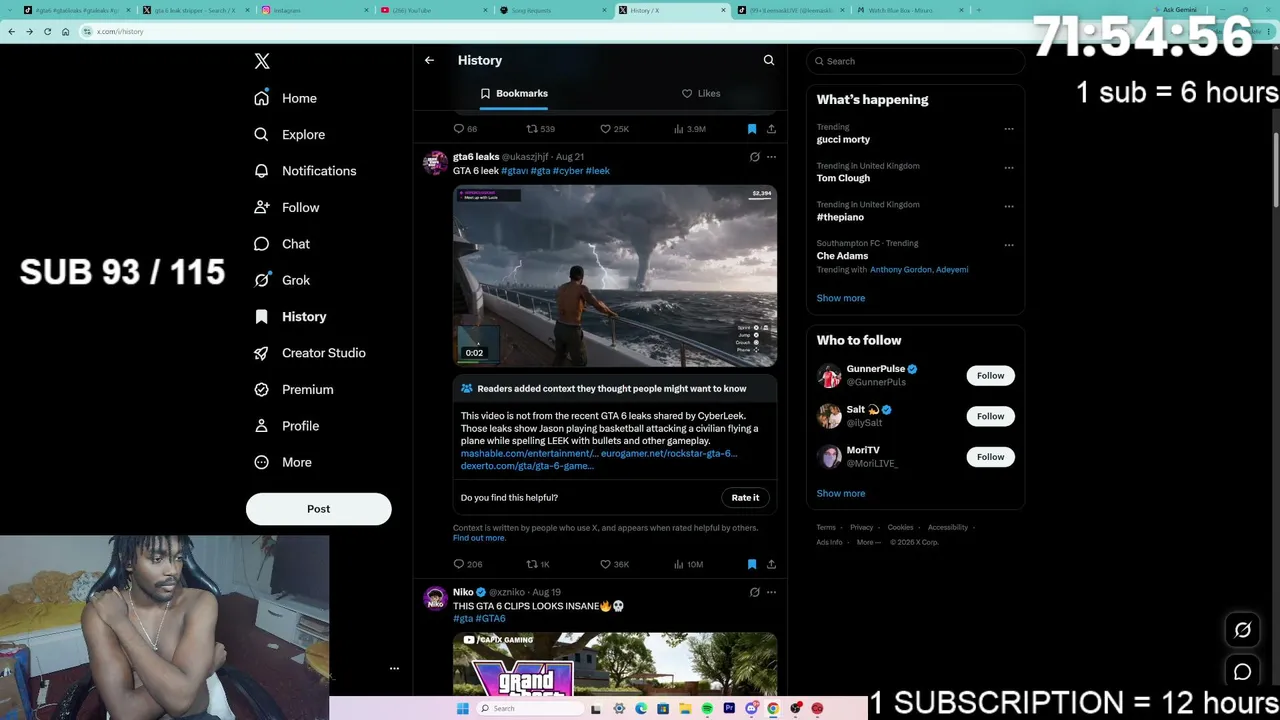This screenshot has width=1280, height=720.
Task: Open more options on Niko post
Action: (771, 592)
